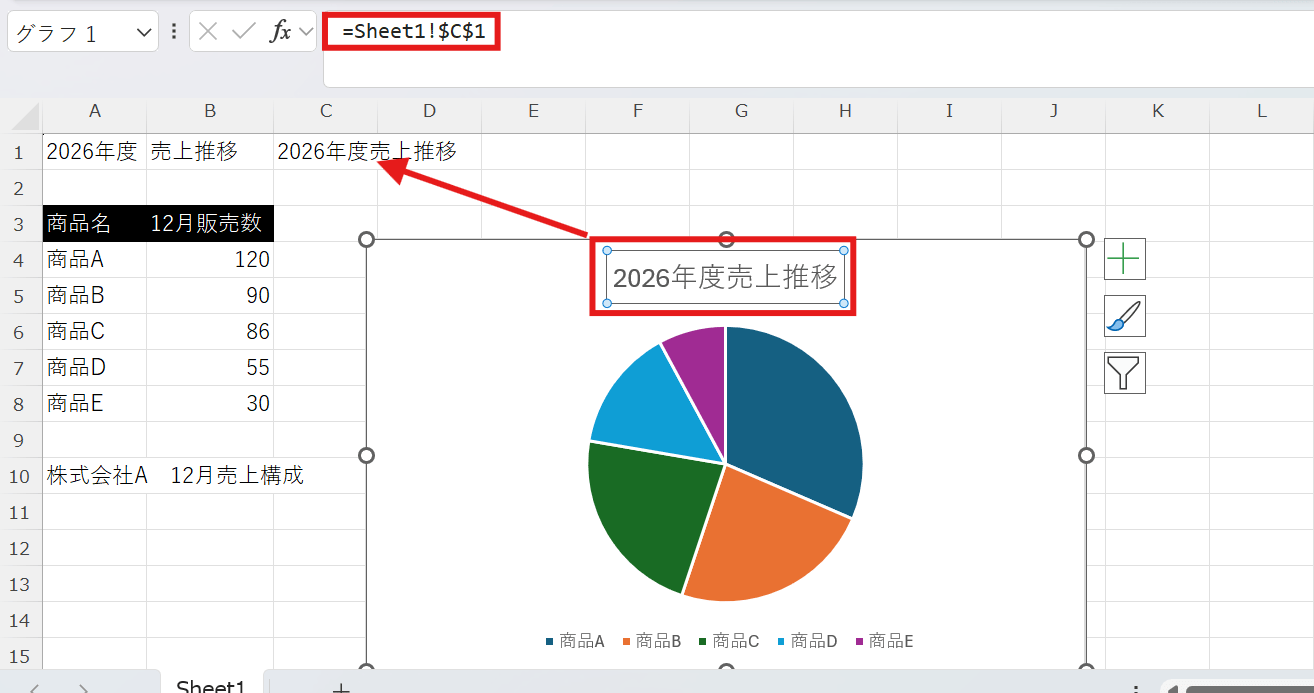Expand the chevron next to fx
The height and width of the screenshot is (693, 1314).
click(x=306, y=32)
